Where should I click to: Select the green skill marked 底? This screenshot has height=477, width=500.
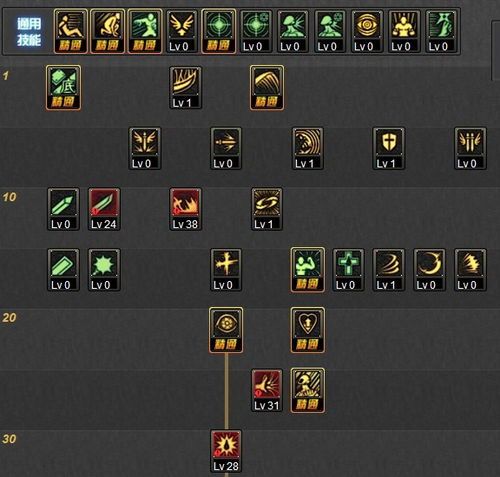point(63,88)
